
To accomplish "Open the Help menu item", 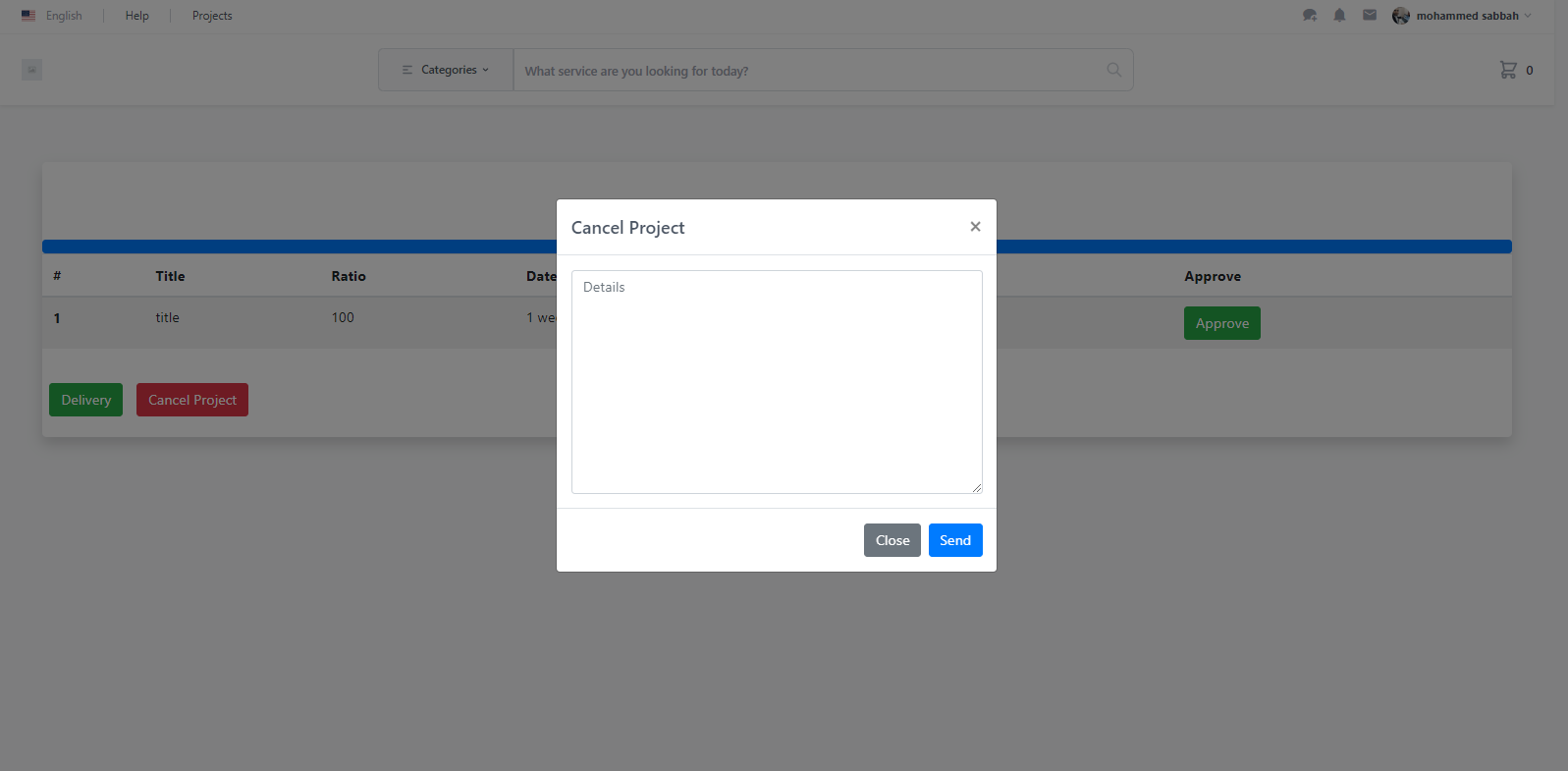I will click(x=137, y=16).
